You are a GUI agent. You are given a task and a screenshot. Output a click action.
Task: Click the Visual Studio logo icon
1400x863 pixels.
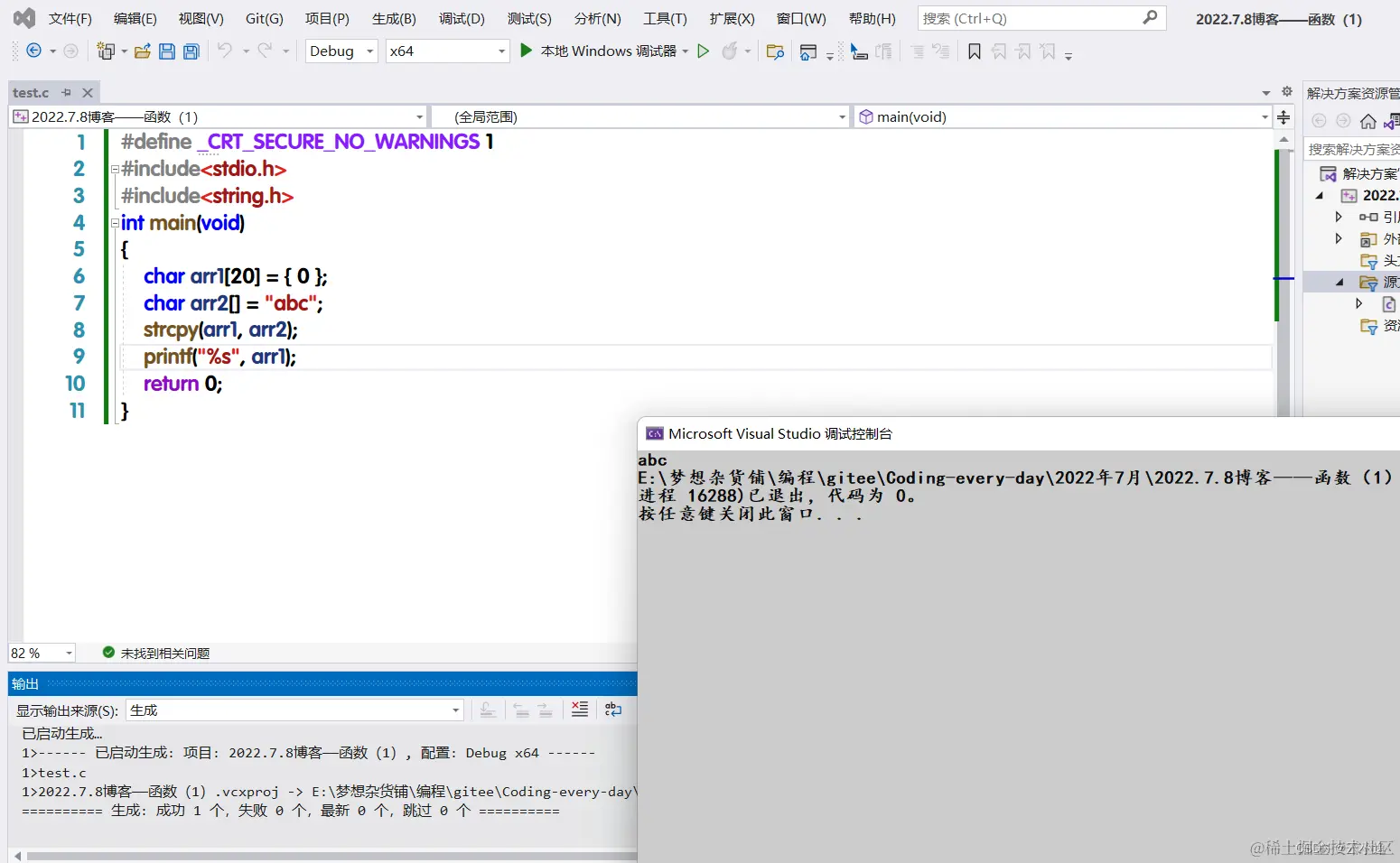[x=24, y=18]
